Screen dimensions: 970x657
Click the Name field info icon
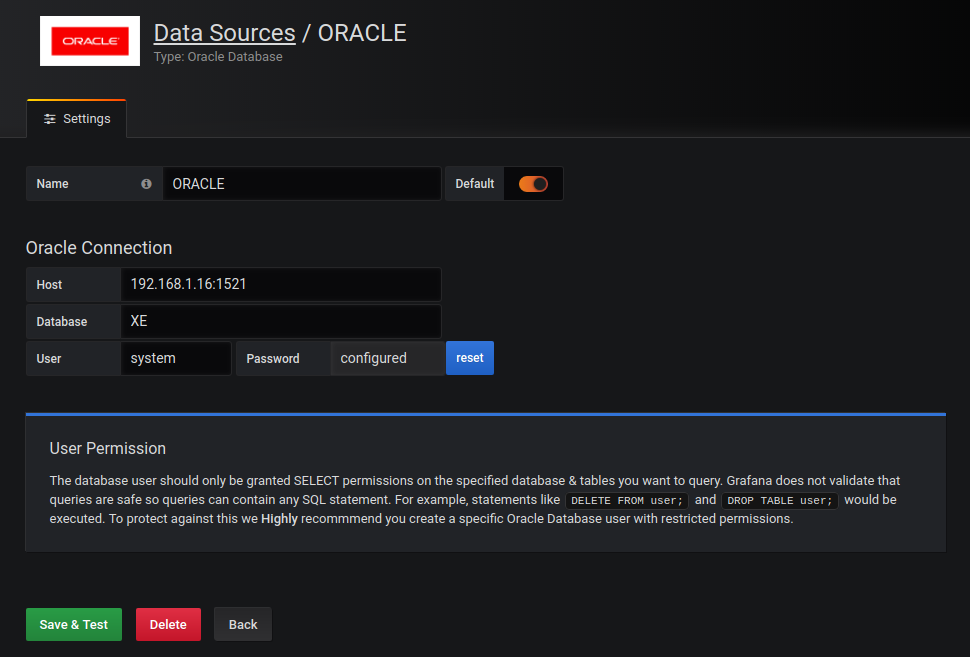(x=146, y=184)
